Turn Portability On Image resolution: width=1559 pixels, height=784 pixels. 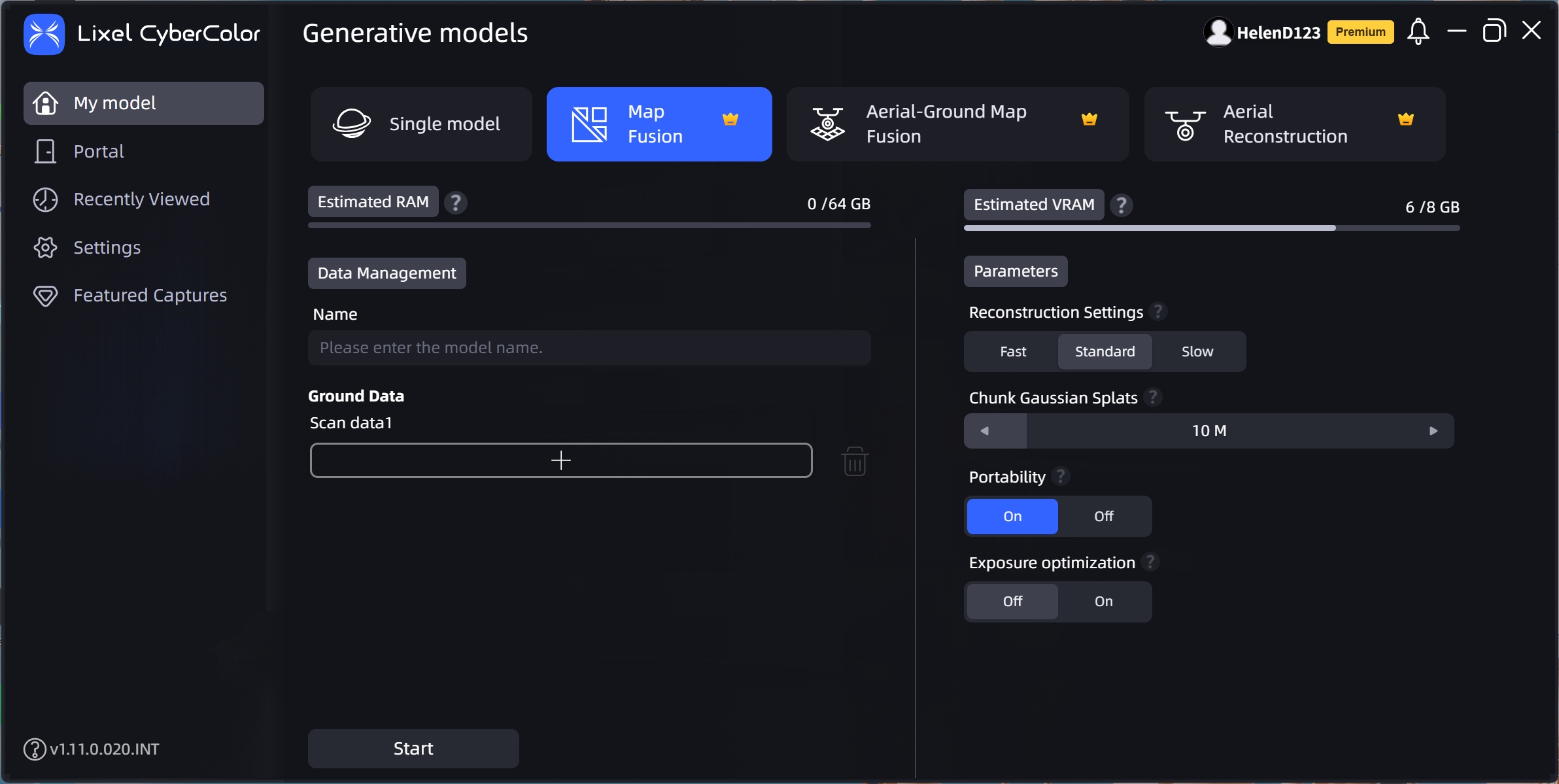1012,517
